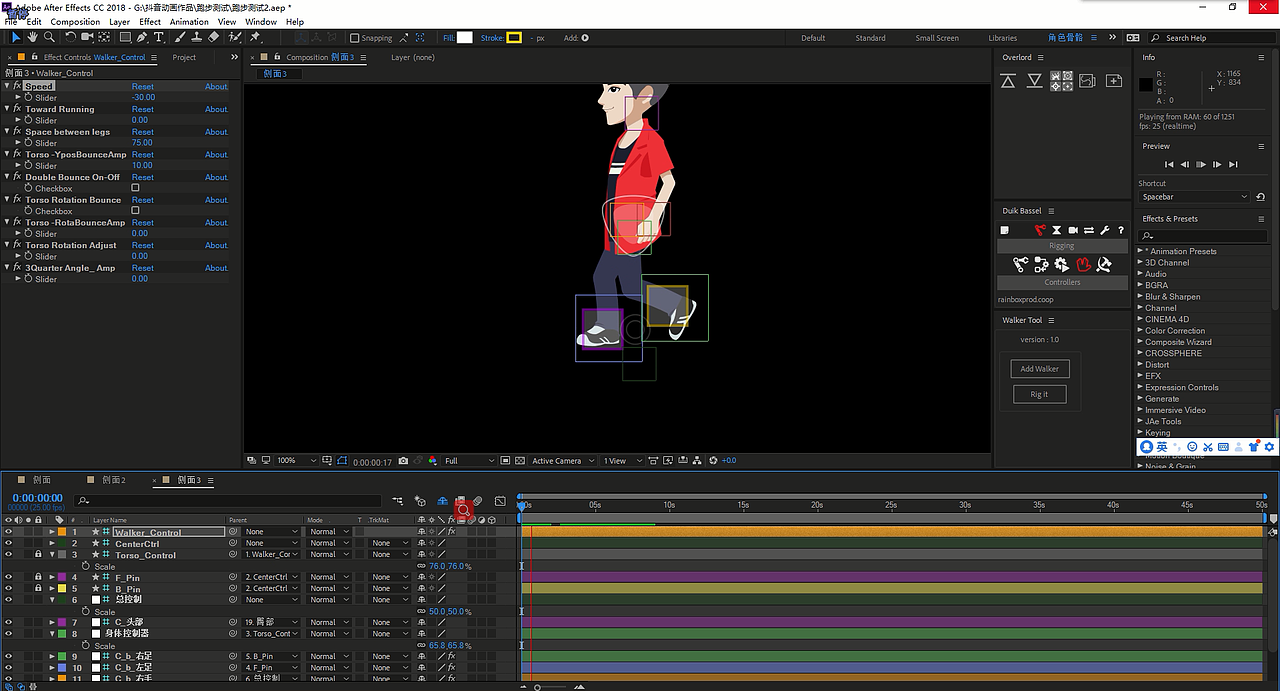This screenshot has width=1280, height=691.
Task: Hide the F_Pin layer eye icon
Action: click(x=8, y=577)
